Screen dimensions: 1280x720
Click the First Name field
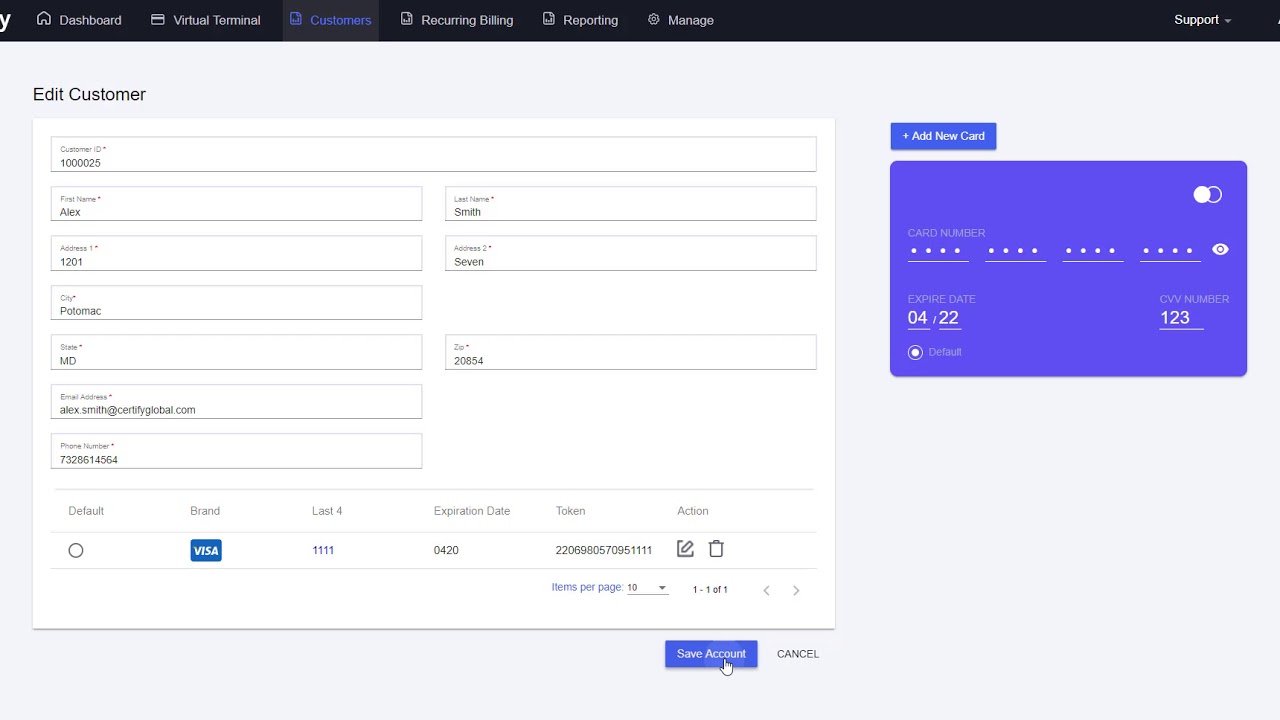(x=237, y=204)
